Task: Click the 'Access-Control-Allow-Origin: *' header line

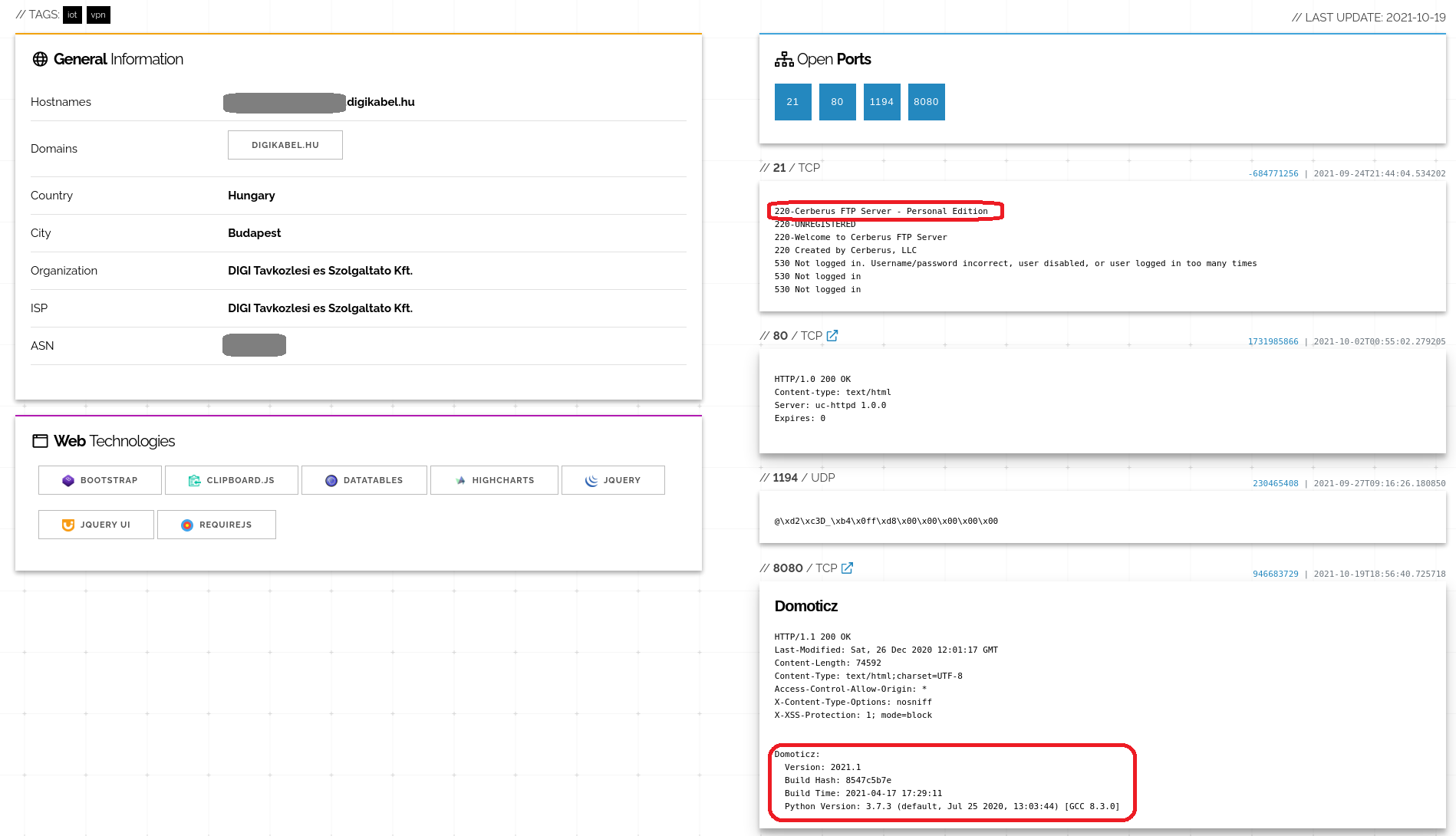Action: pos(851,689)
